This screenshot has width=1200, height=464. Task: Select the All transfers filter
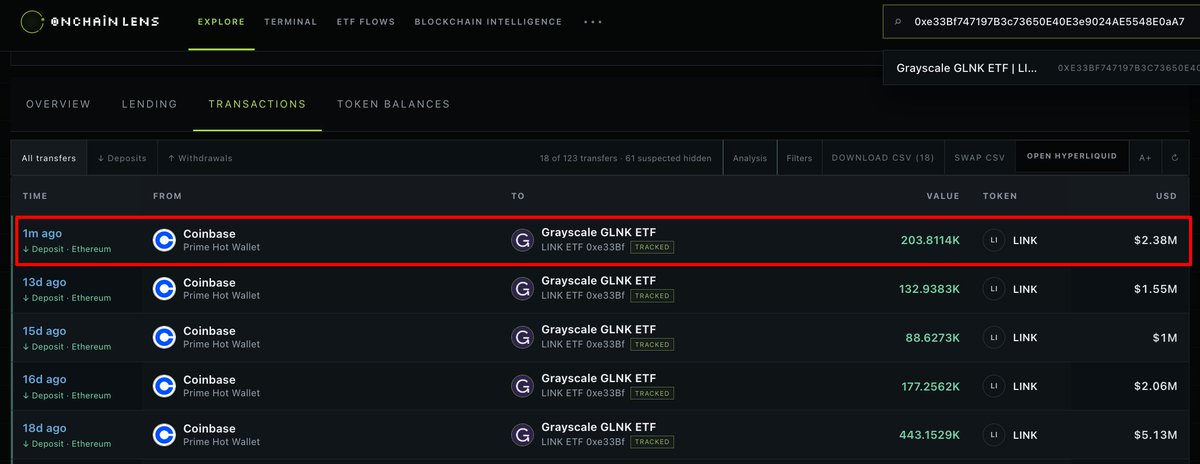pyautogui.click(x=49, y=158)
